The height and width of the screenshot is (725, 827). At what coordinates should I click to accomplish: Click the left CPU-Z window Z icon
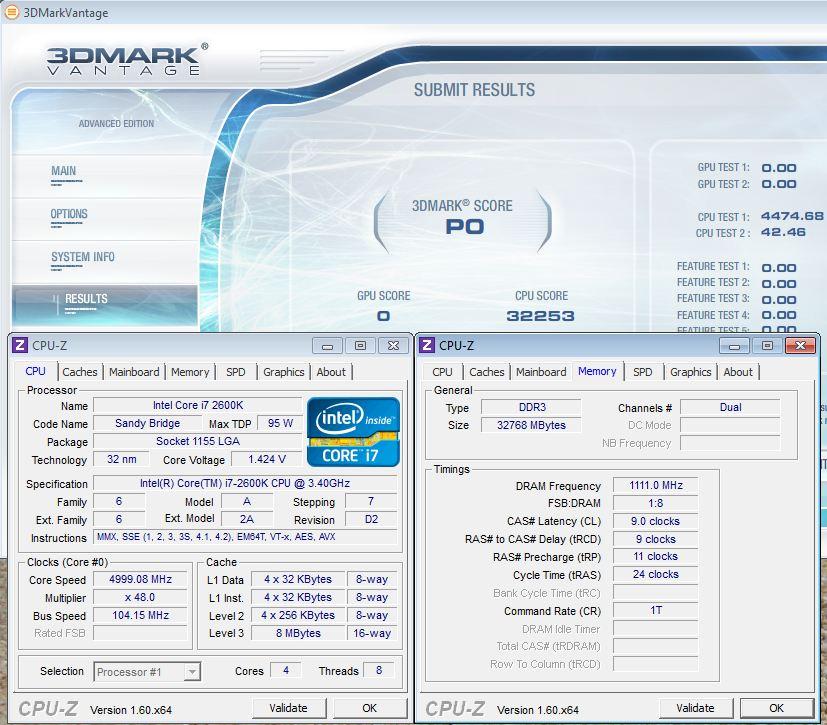[20, 345]
